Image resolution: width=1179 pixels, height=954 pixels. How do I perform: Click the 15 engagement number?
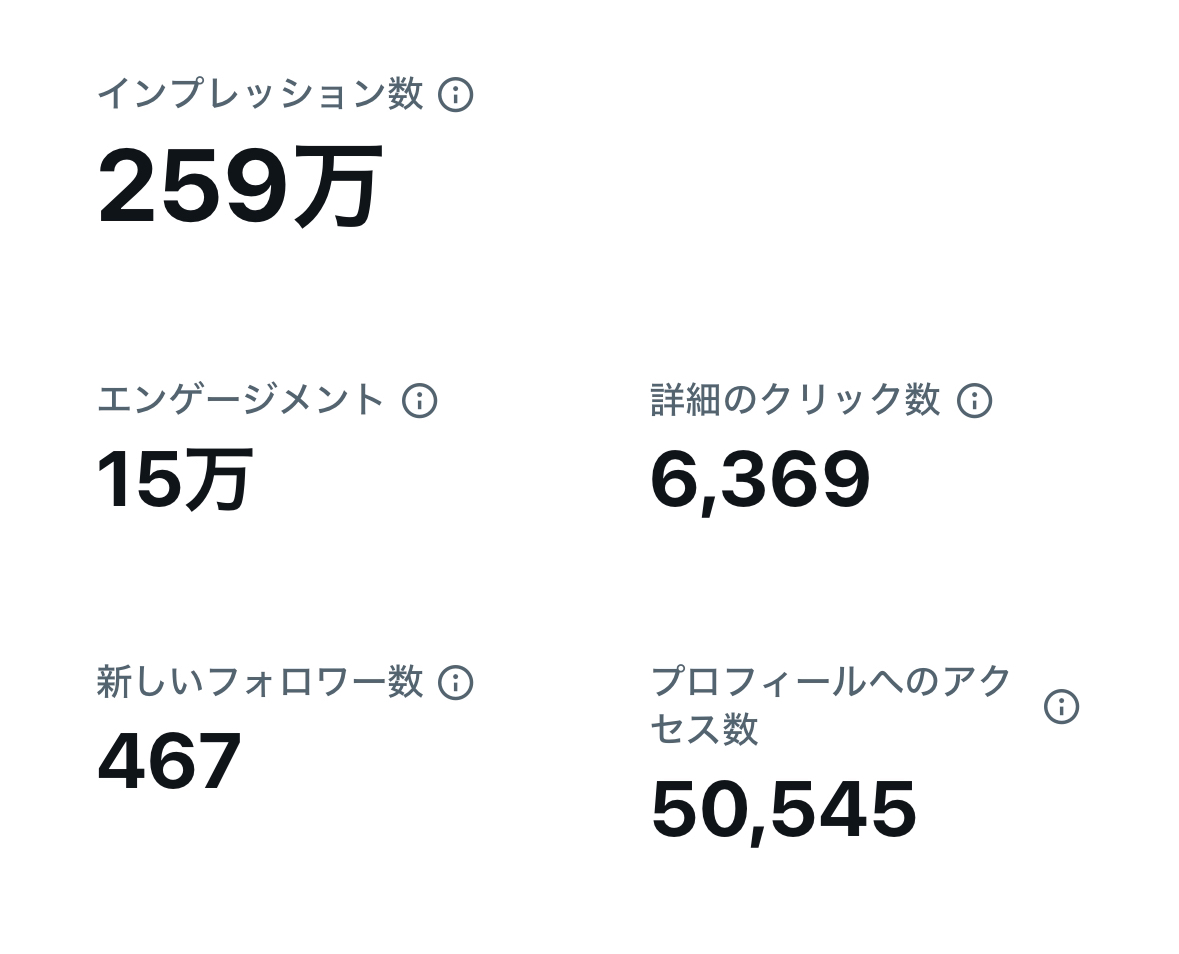click(138, 480)
